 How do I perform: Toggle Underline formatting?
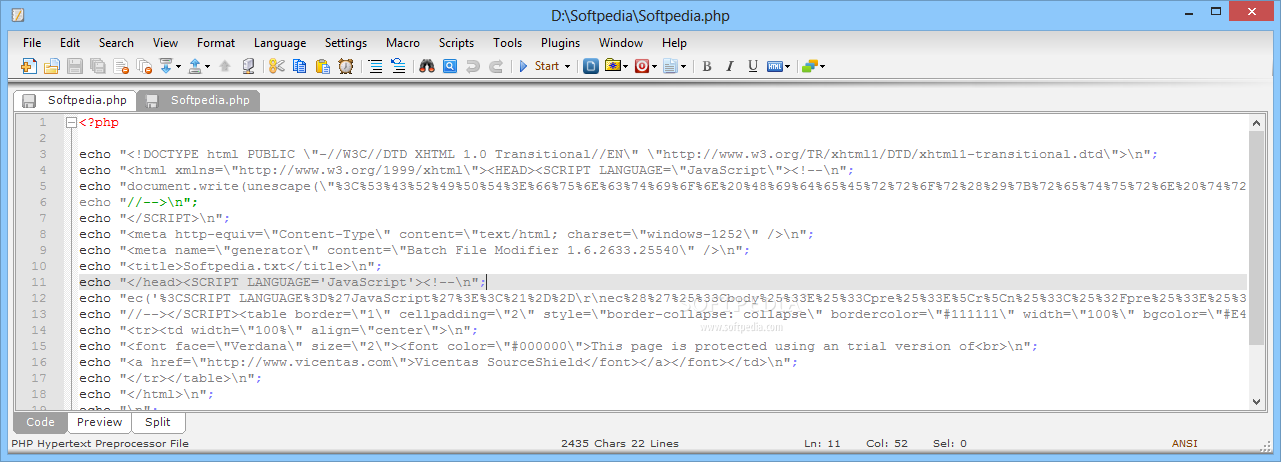[753, 66]
